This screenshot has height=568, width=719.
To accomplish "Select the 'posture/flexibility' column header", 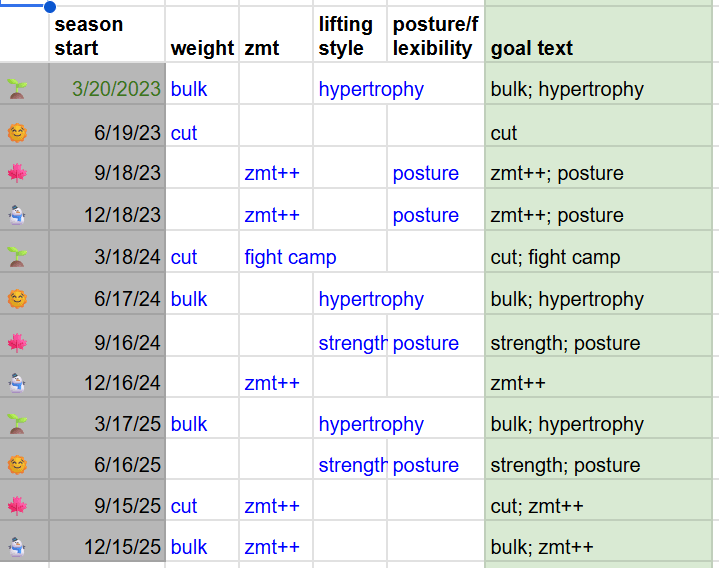I will point(436,34).
